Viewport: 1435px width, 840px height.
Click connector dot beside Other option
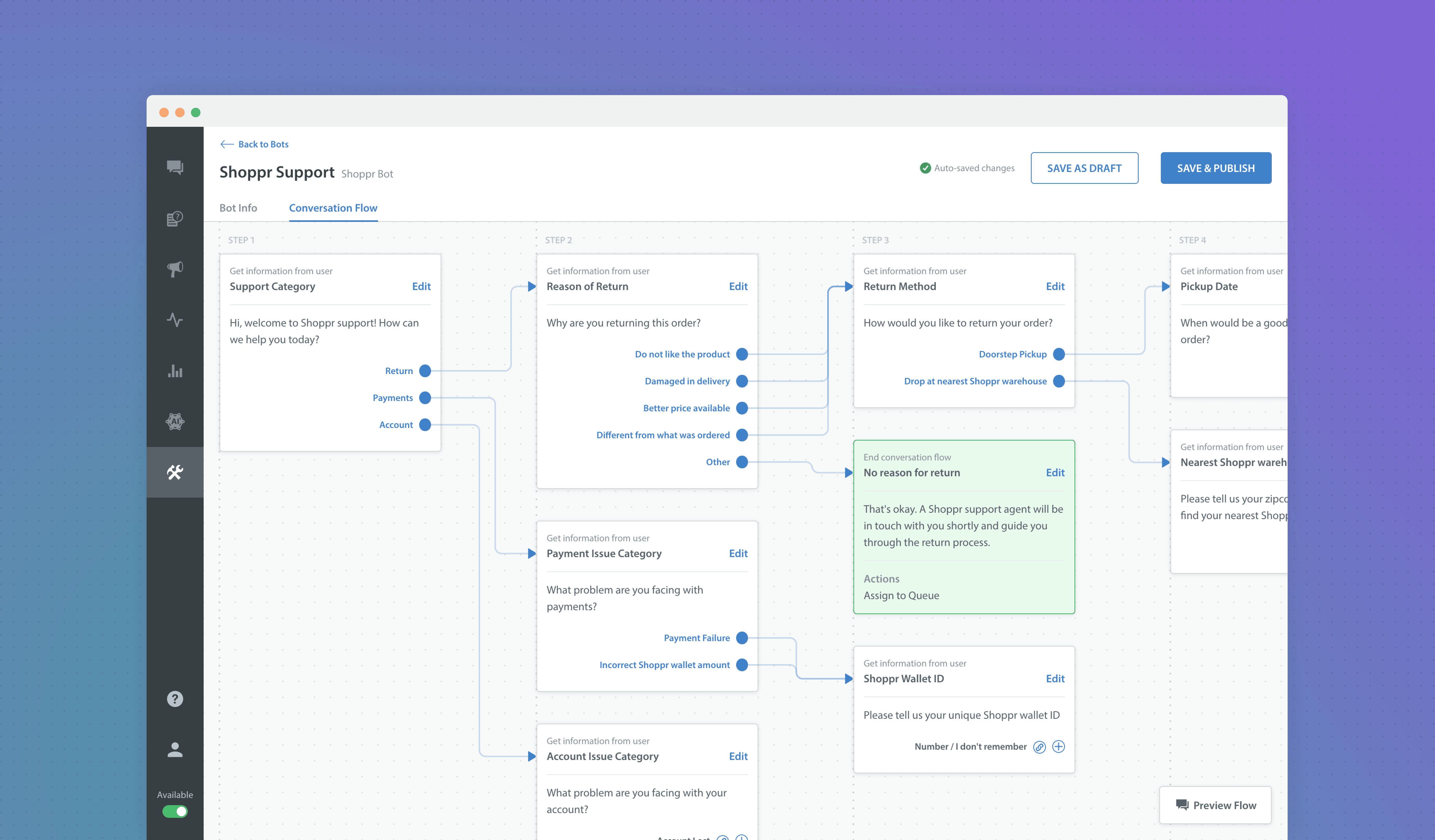coord(742,462)
